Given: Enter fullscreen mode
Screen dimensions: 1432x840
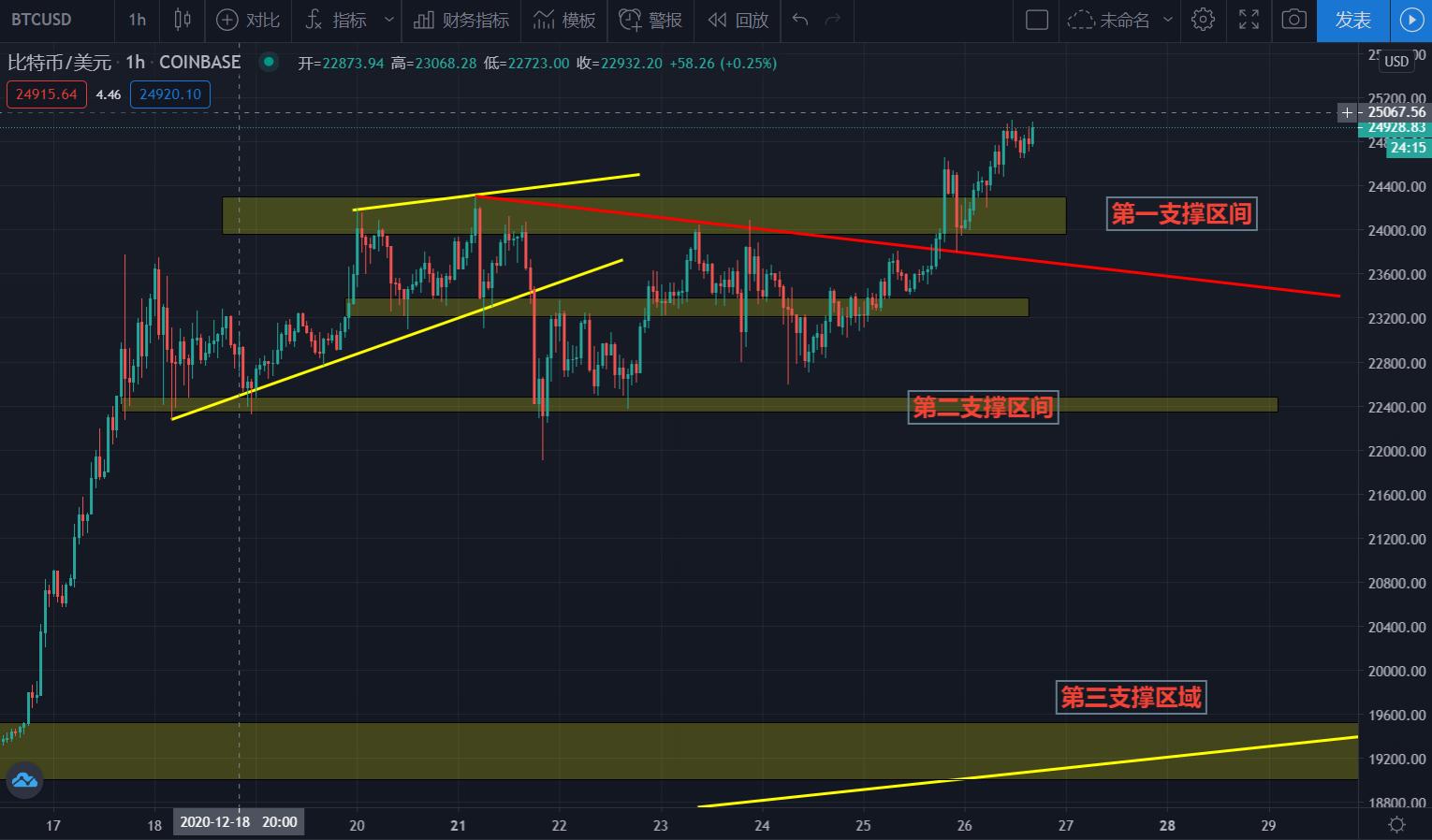Looking at the screenshot, I should point(1249,20).
